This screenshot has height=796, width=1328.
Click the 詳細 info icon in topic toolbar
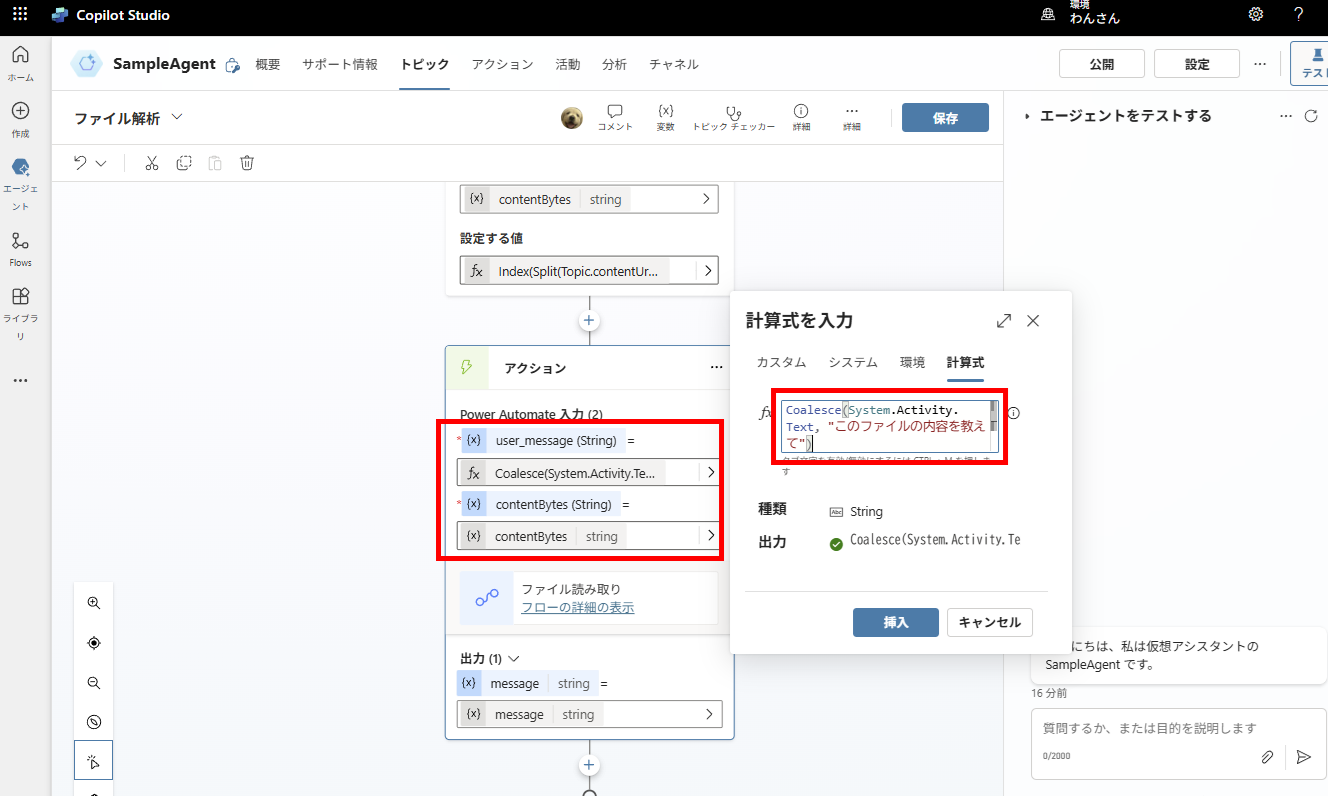point(801,117)
